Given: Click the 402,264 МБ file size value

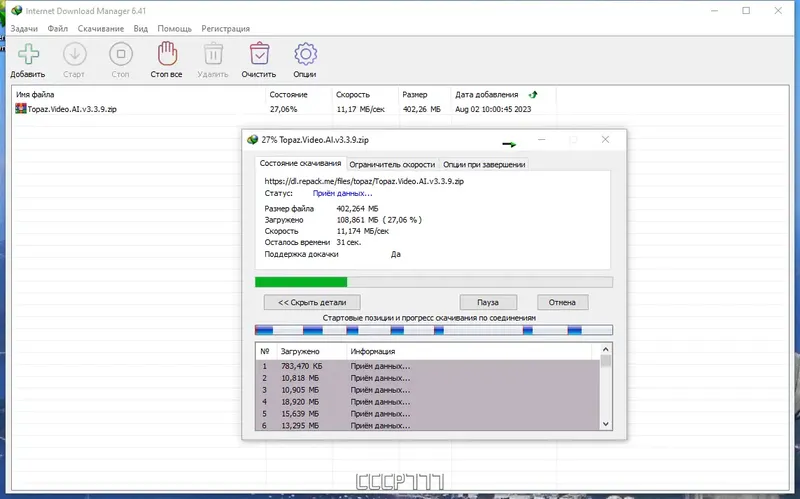Looking at the screenshot, I should (357, 208).
